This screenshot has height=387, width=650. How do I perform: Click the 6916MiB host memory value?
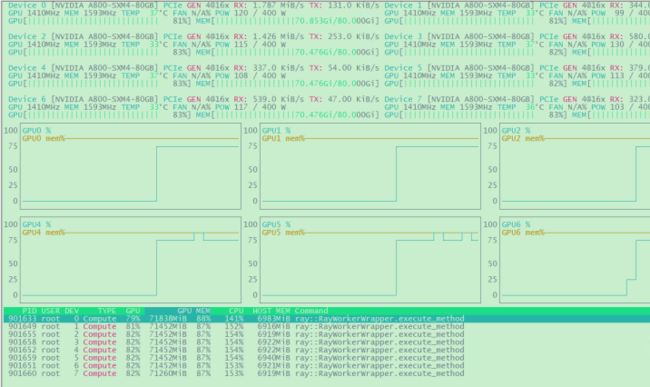pyautogui.click(x=274, y=327)
